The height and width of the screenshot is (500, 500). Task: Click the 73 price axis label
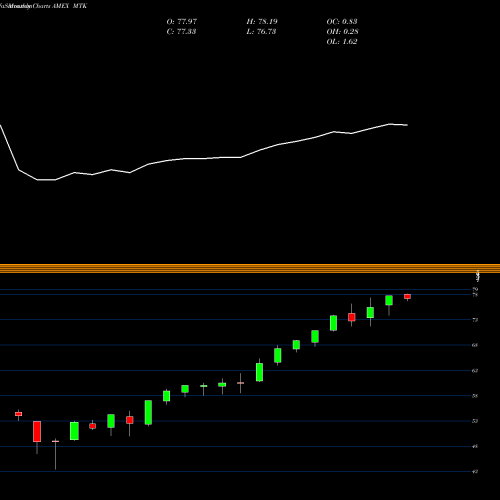475,320
